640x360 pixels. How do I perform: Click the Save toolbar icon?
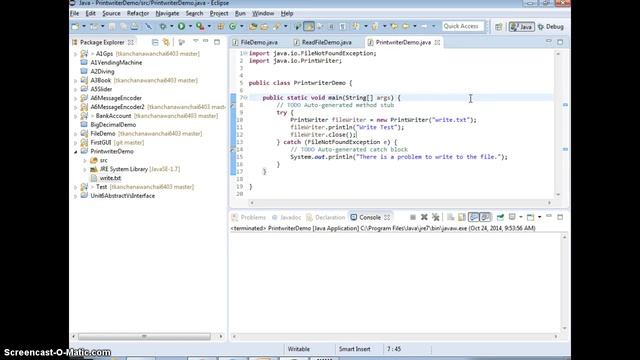coord(112,27)
